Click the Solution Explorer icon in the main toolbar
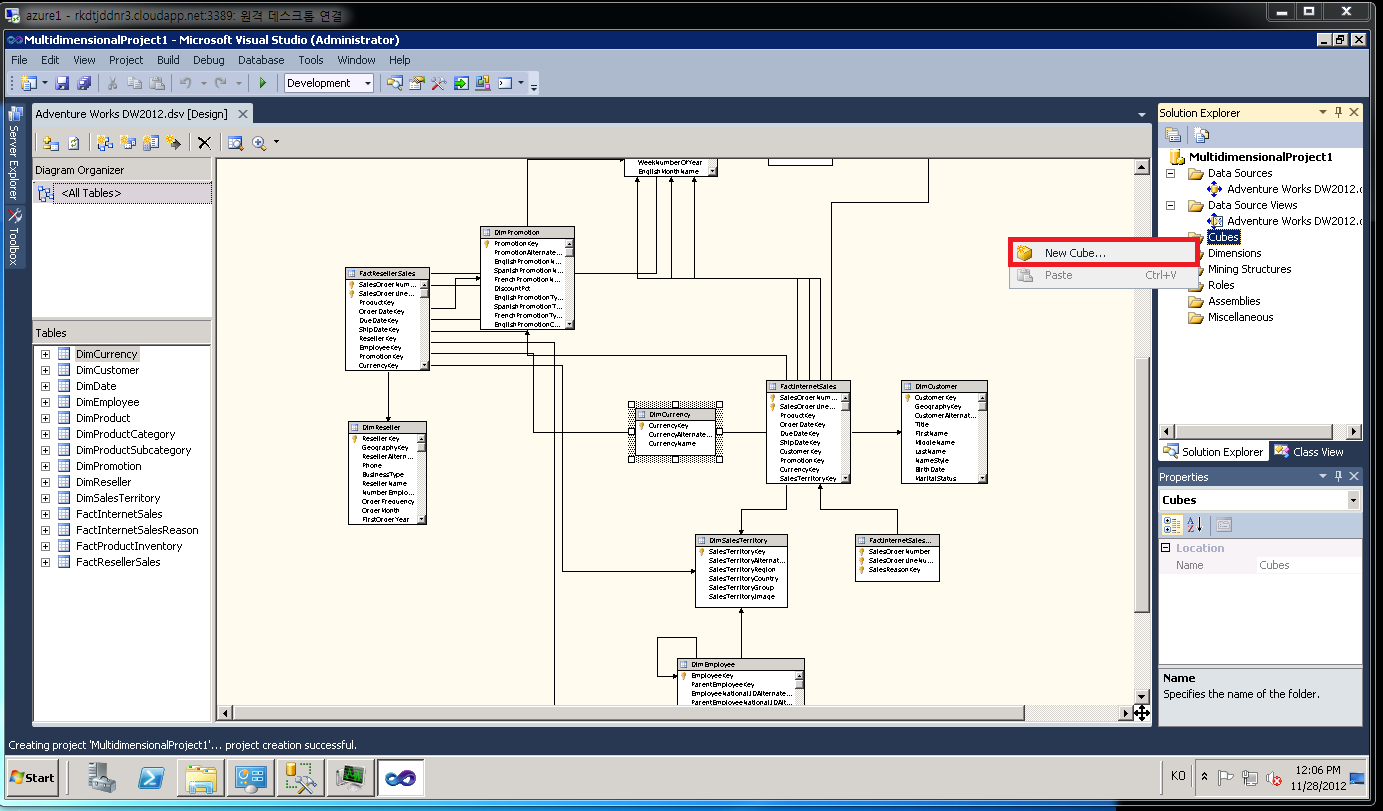1383x811 pixels. click(395, 83)
